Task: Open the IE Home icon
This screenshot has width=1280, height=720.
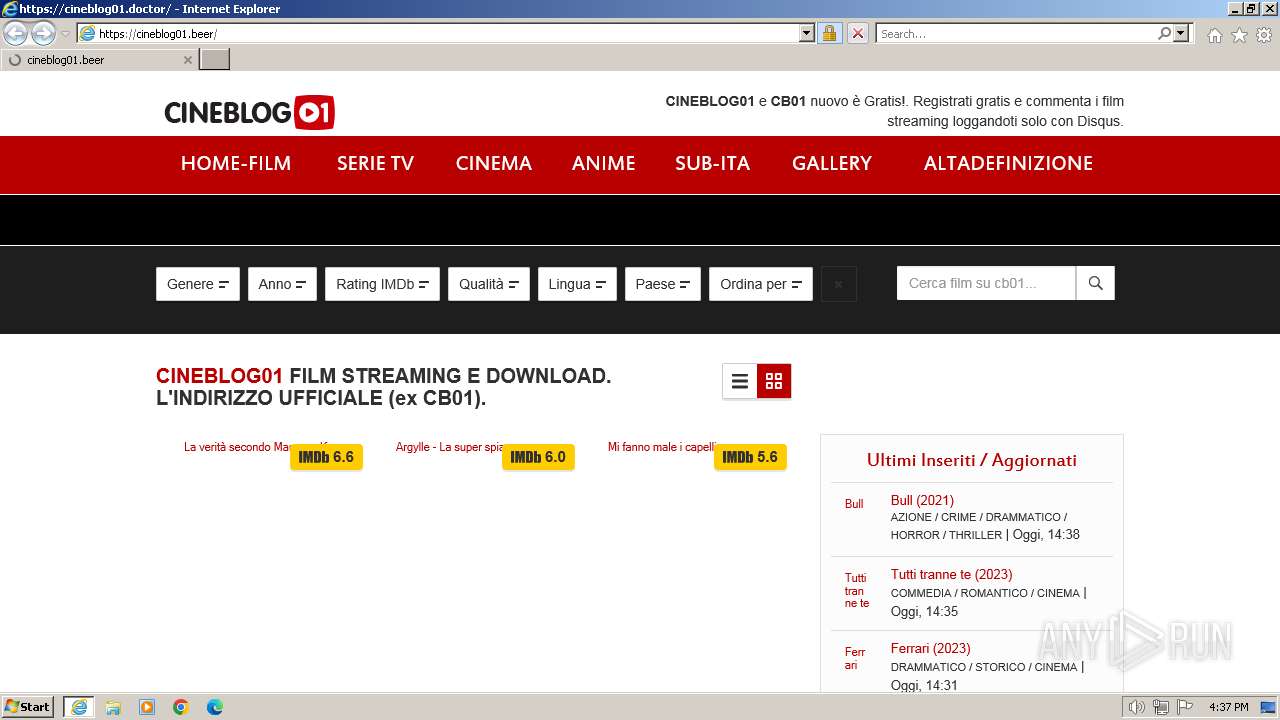Action: [x=1214, y=35]
